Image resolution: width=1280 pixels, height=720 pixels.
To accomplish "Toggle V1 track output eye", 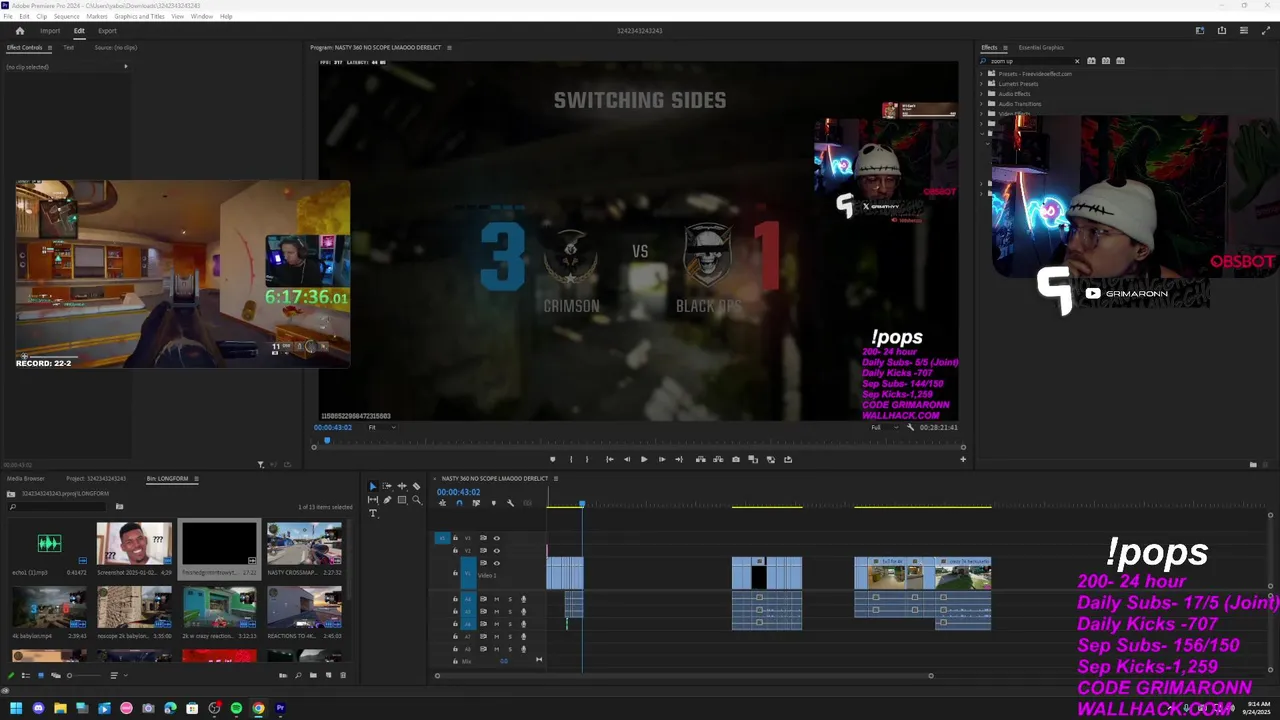I will click(x=496, y=563).
